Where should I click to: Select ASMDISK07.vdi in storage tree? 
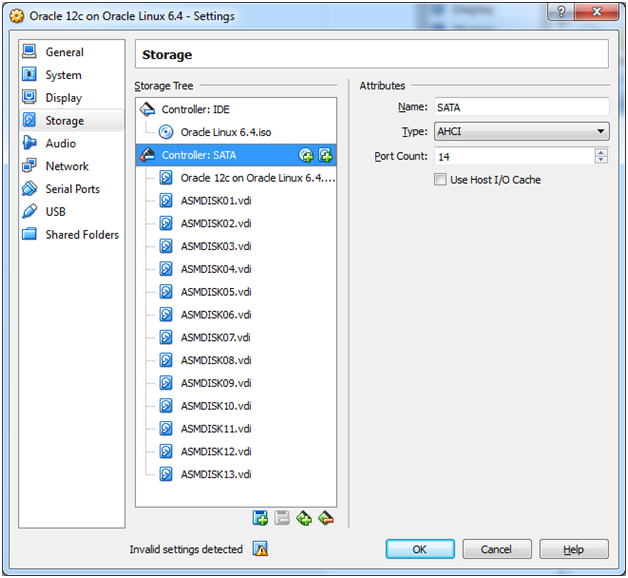215,338
